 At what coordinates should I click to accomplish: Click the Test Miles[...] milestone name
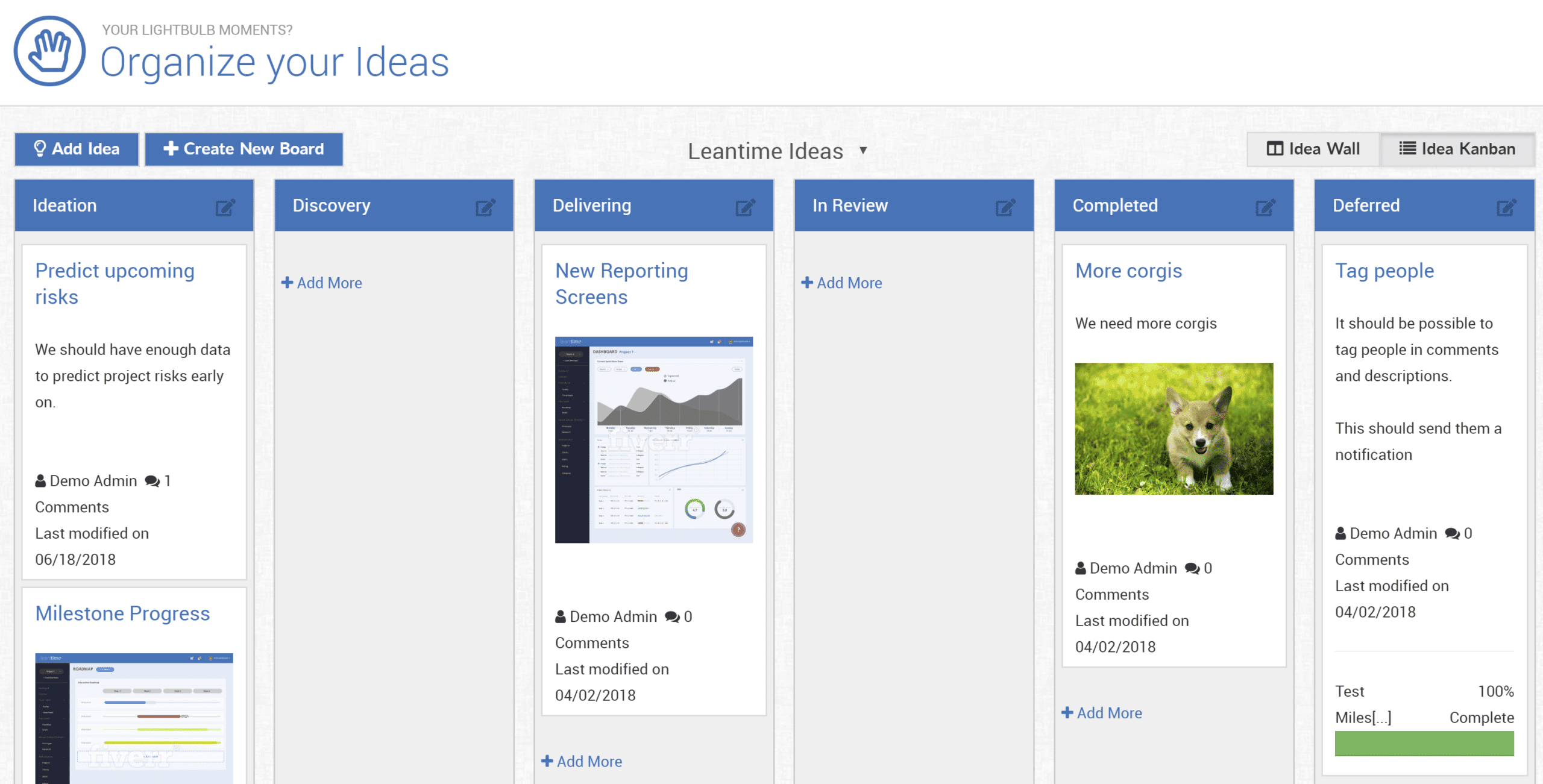click(x=1363, y=704)
